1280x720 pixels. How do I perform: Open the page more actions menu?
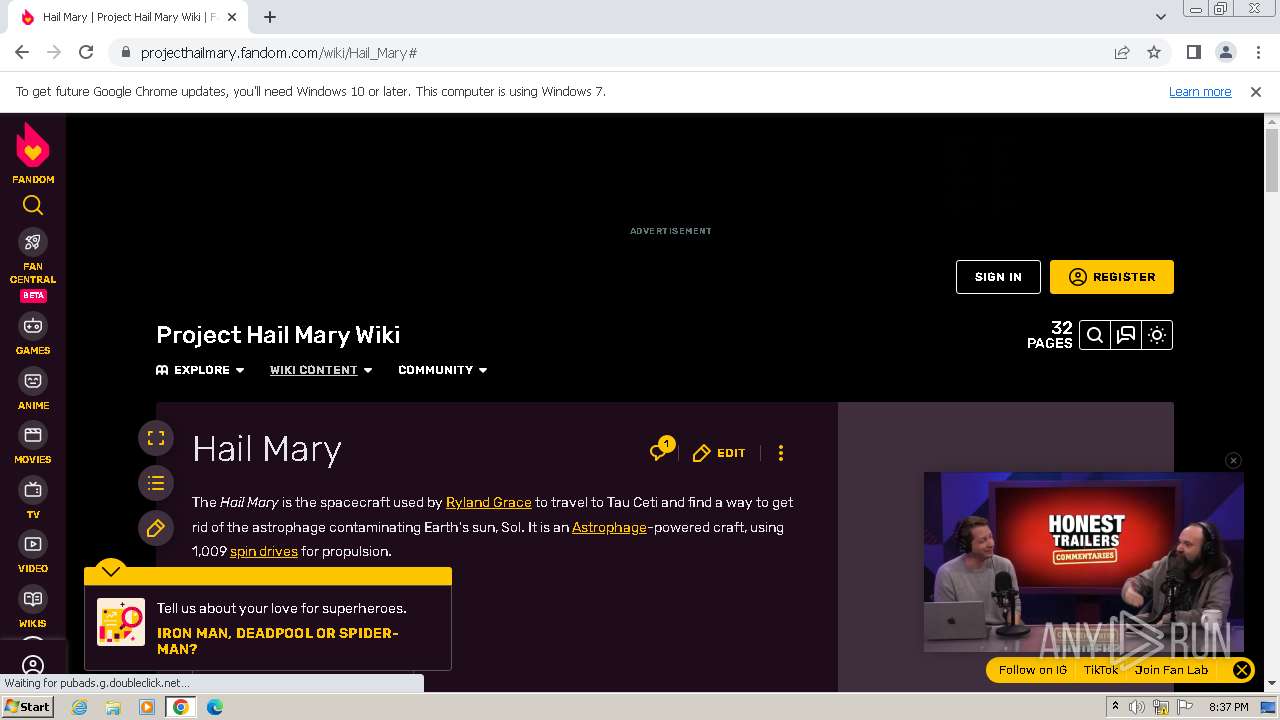781,453
